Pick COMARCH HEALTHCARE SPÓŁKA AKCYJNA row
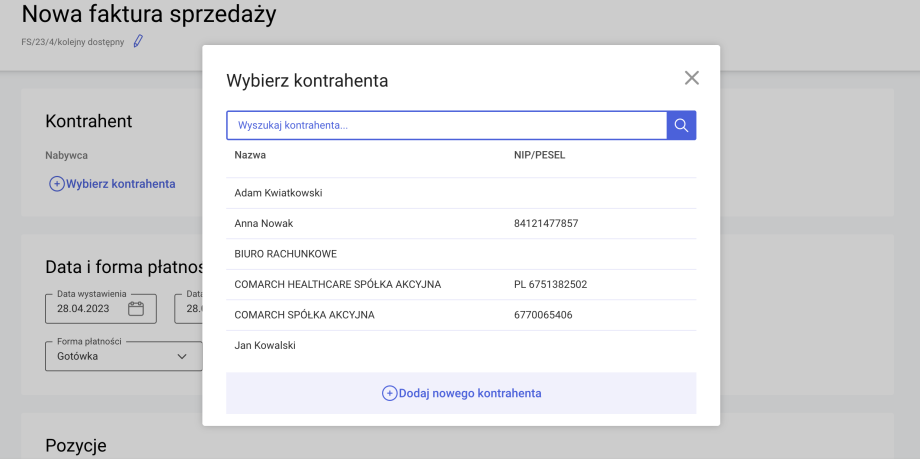The image size is (920, 459). pyautogui.click(x=337, y=285)
